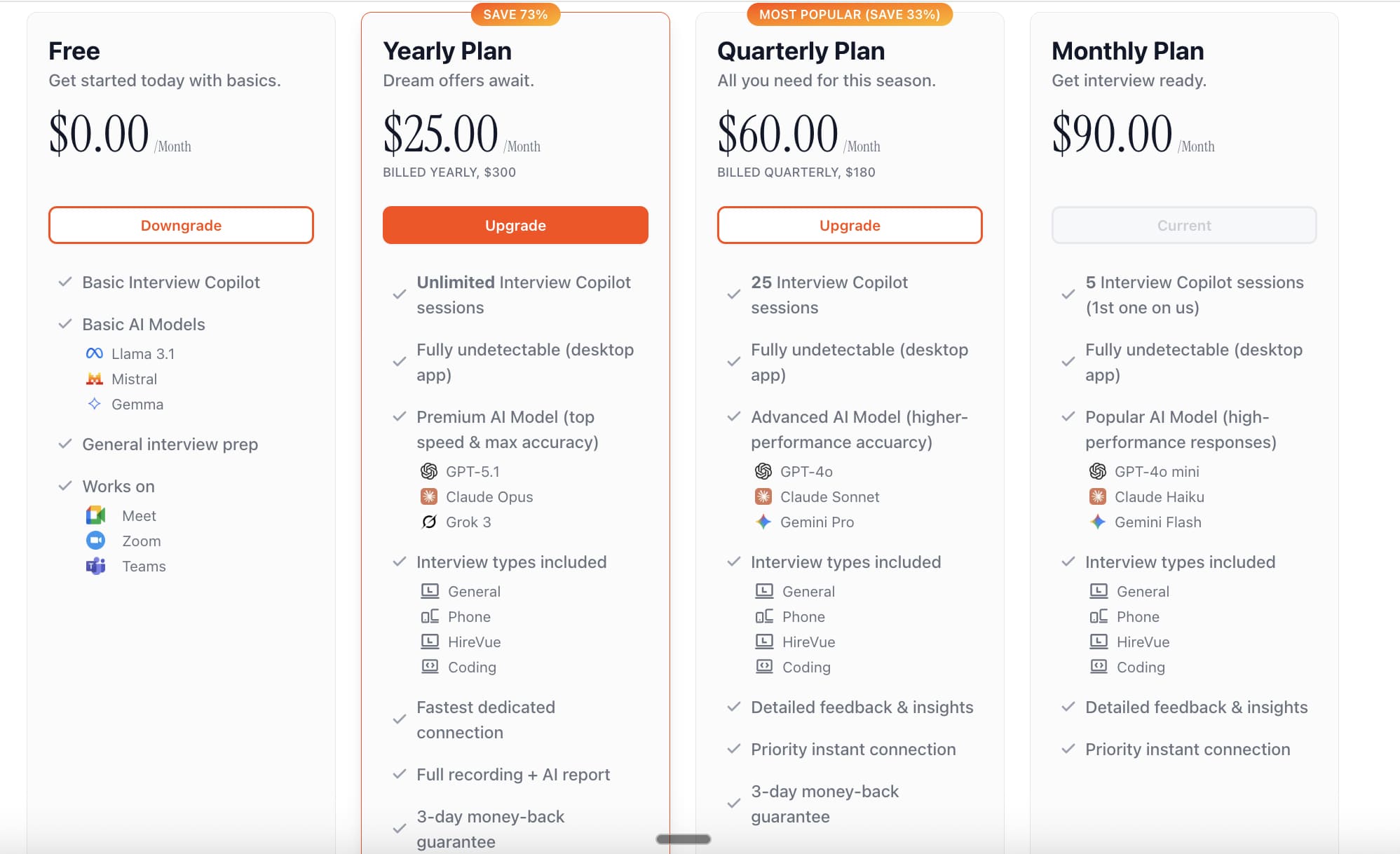The width and height of the screenshot is (1400, 854).
Task: Click the Gemini Pro sparkle icon
Action: point(763,522)
